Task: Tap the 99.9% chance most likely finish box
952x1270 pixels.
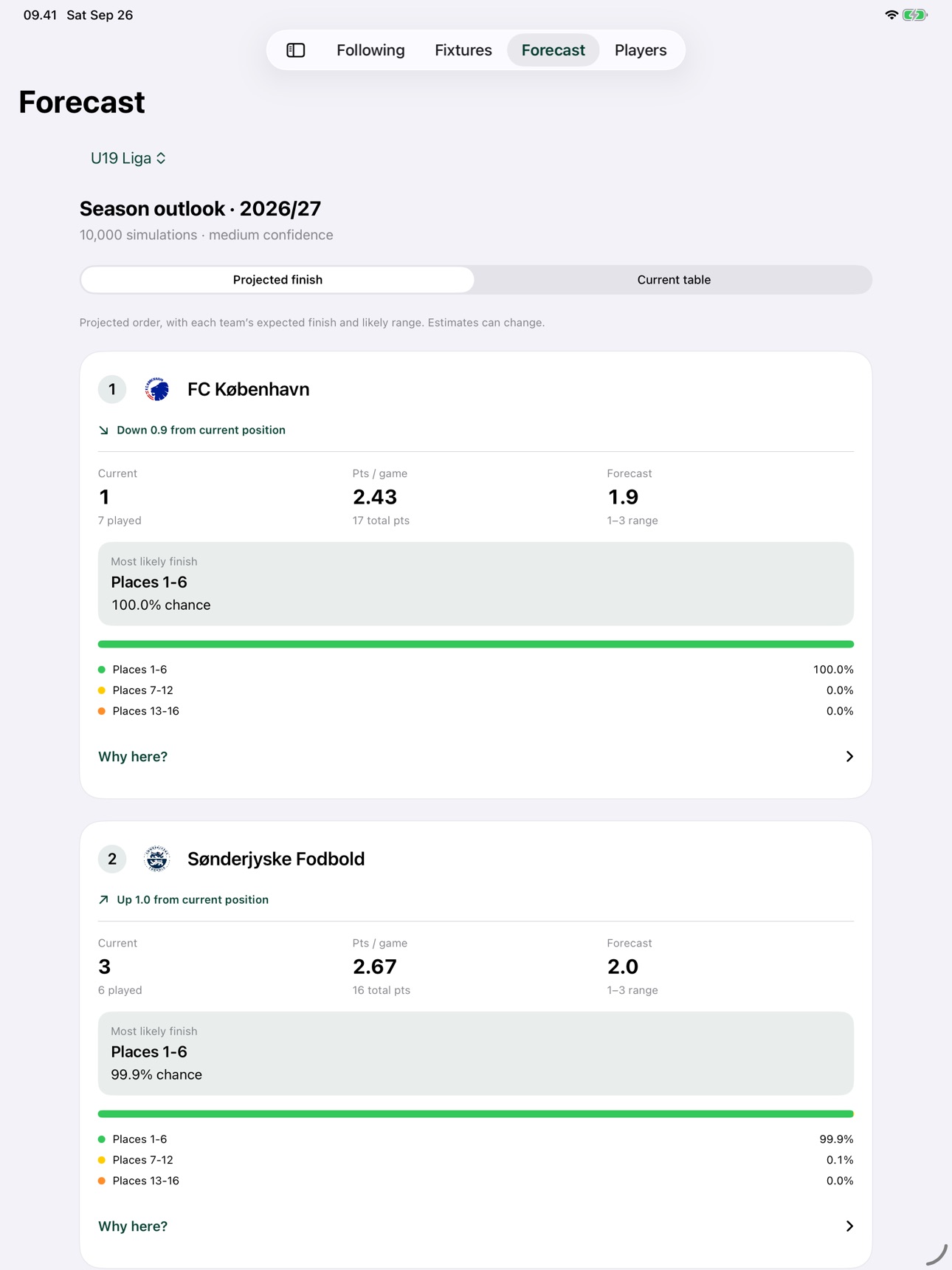Action: (476, 1054)
